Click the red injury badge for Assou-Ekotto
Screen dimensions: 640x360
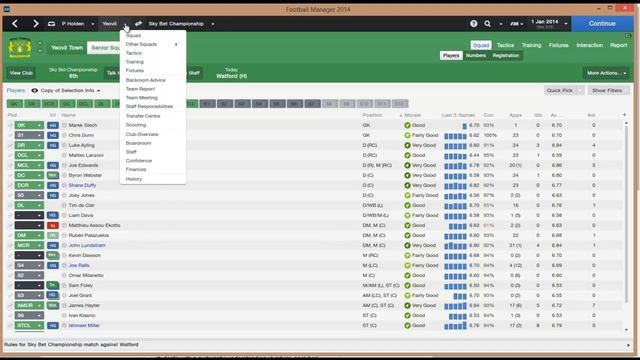point(53,225)
